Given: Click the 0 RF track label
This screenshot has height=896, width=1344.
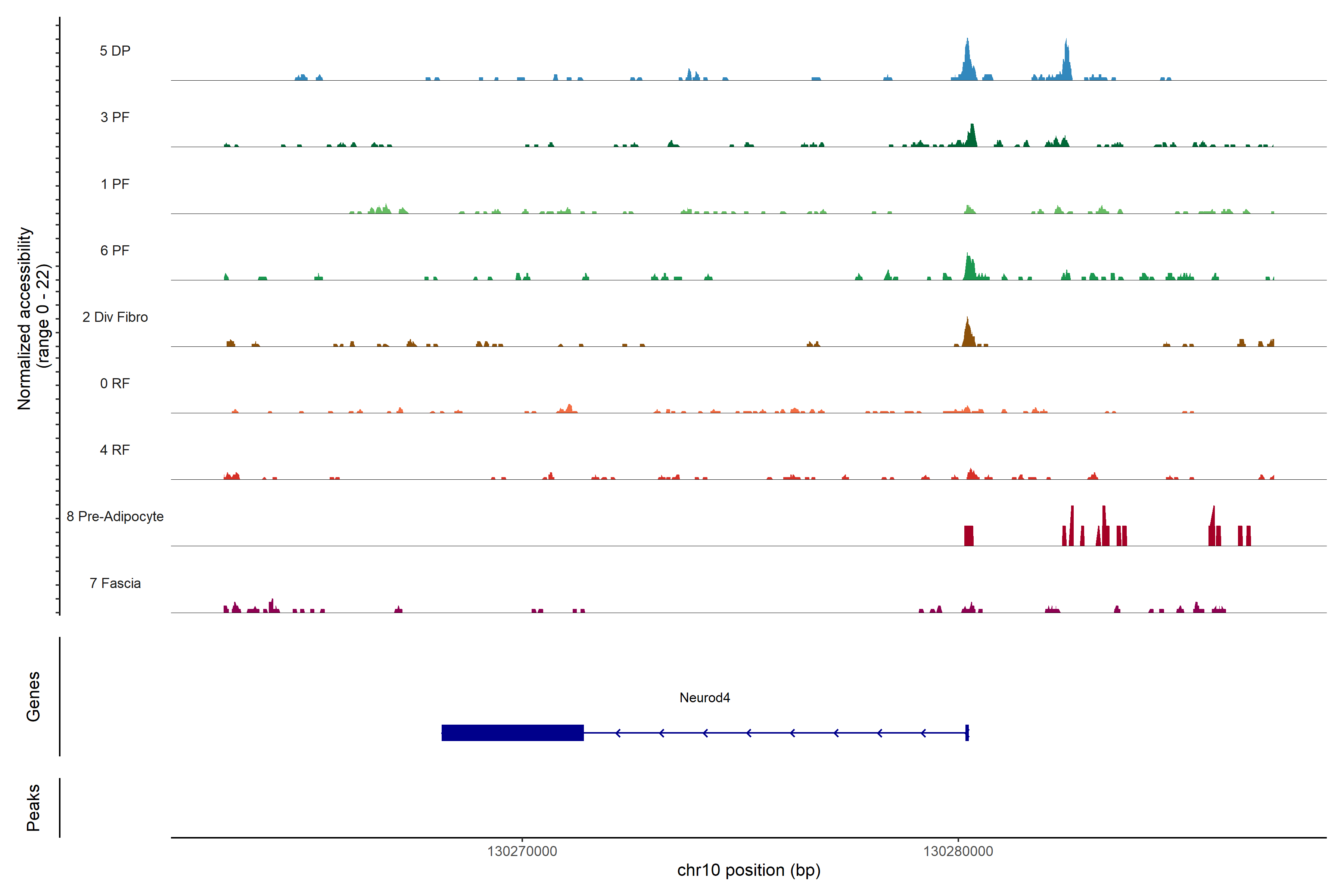Looking at the screenshot, I should click(x=115, y=383).
